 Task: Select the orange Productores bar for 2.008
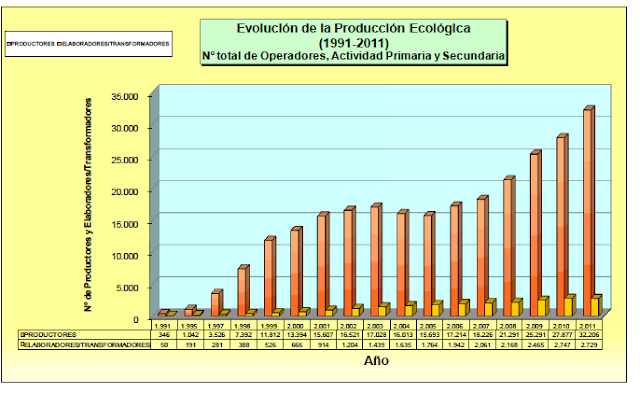point(509,246)
